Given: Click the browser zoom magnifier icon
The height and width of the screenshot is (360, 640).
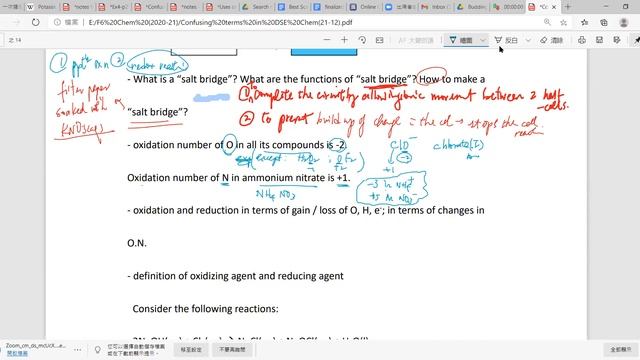Looking at the screenshot, I should (547, 22).
